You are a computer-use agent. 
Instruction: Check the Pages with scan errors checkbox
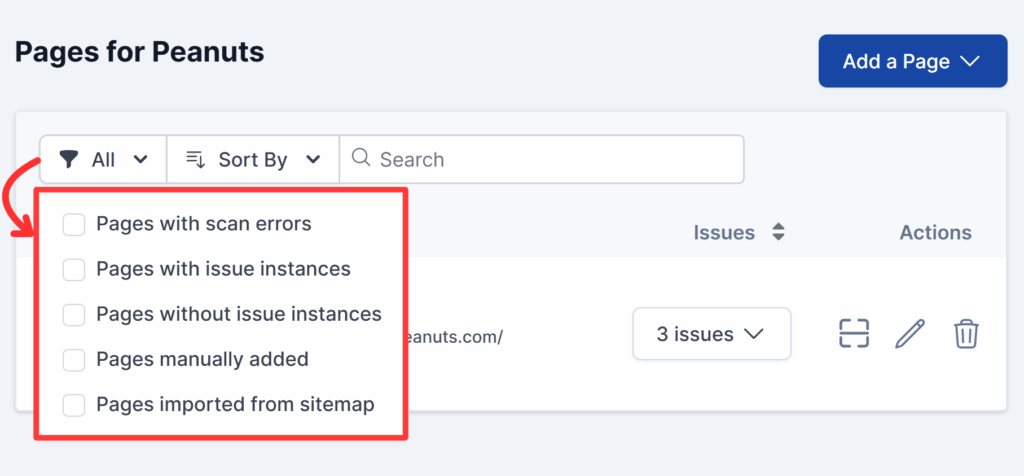coord(74,224)
